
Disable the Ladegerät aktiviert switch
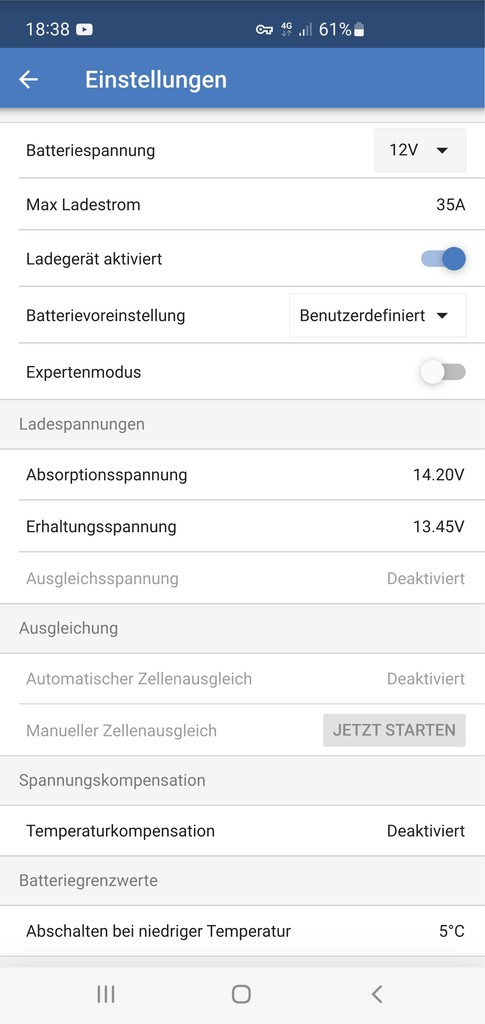click(443, 259)
